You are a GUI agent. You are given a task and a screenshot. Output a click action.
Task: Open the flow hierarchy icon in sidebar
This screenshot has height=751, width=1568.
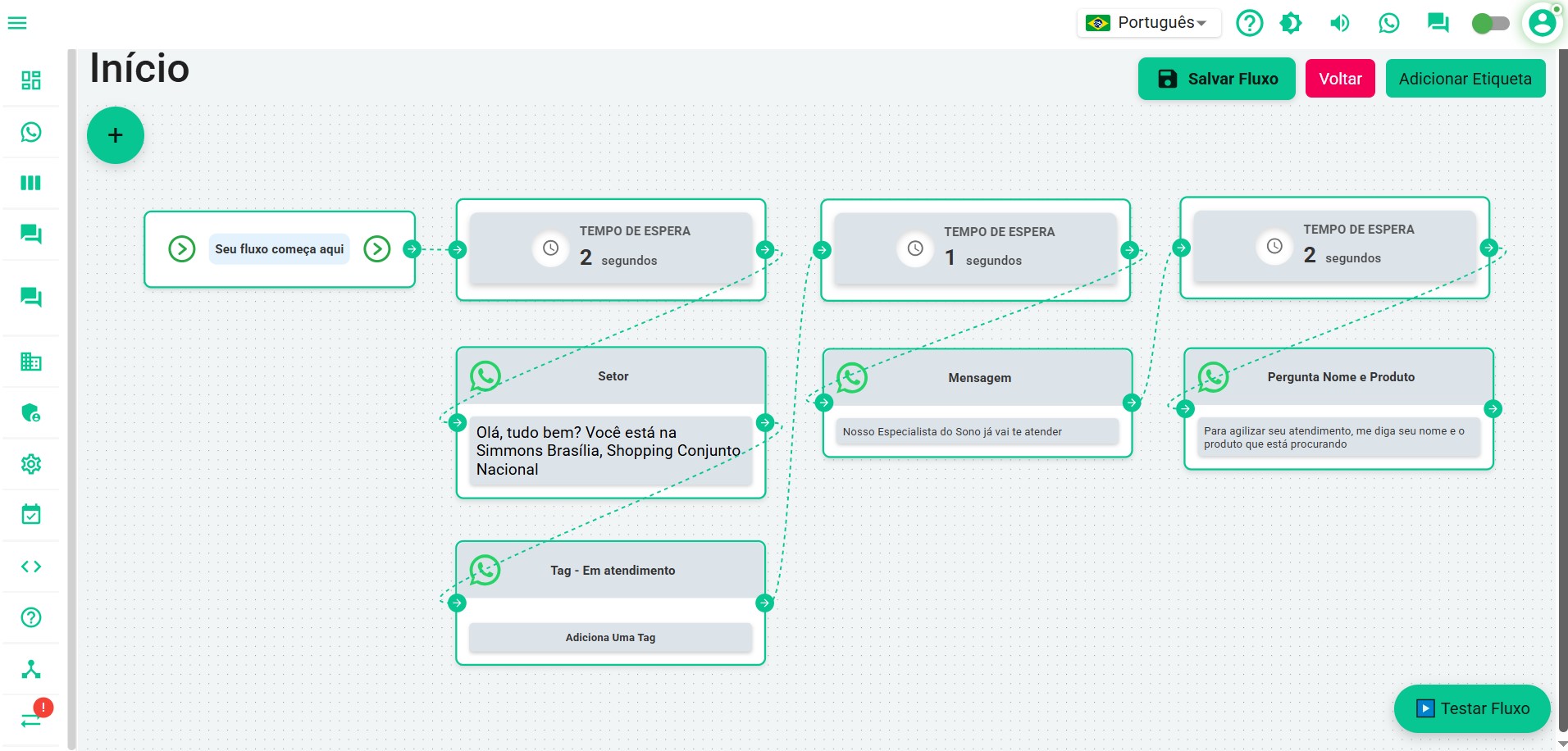31,669
